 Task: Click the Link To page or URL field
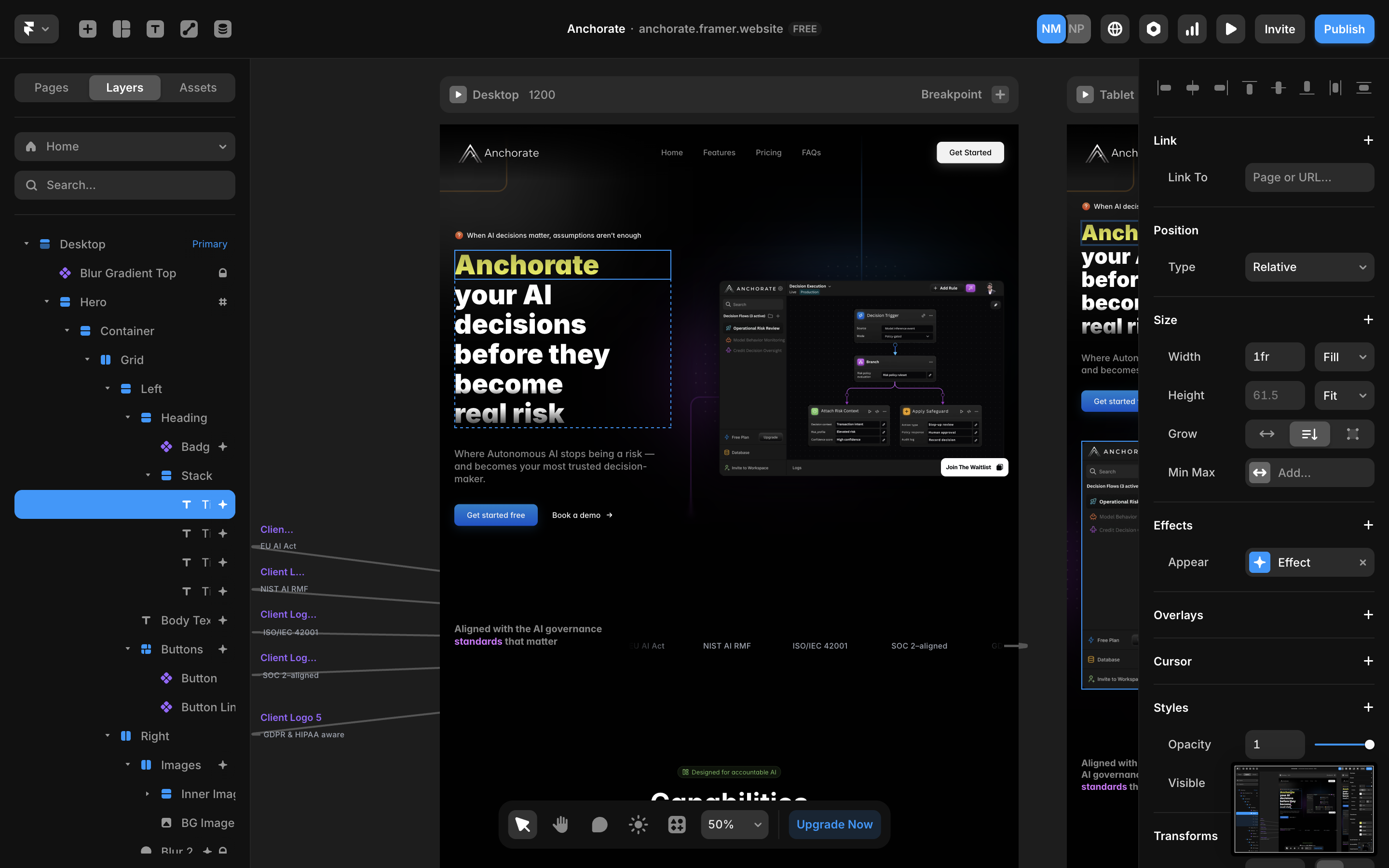(x=1309, y=177)
